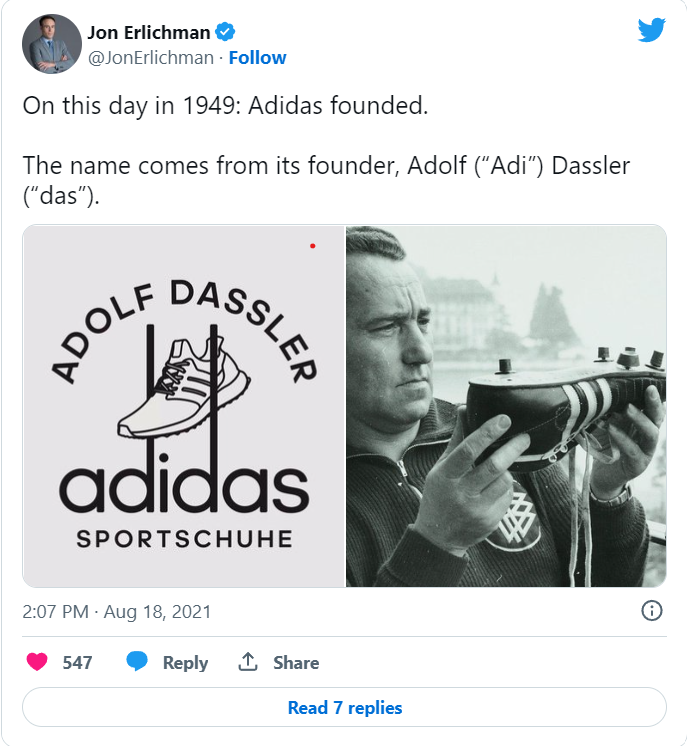Screen dimensions: 687x746
Task: Click the Jon Erlichman display name
Action: 149,33
